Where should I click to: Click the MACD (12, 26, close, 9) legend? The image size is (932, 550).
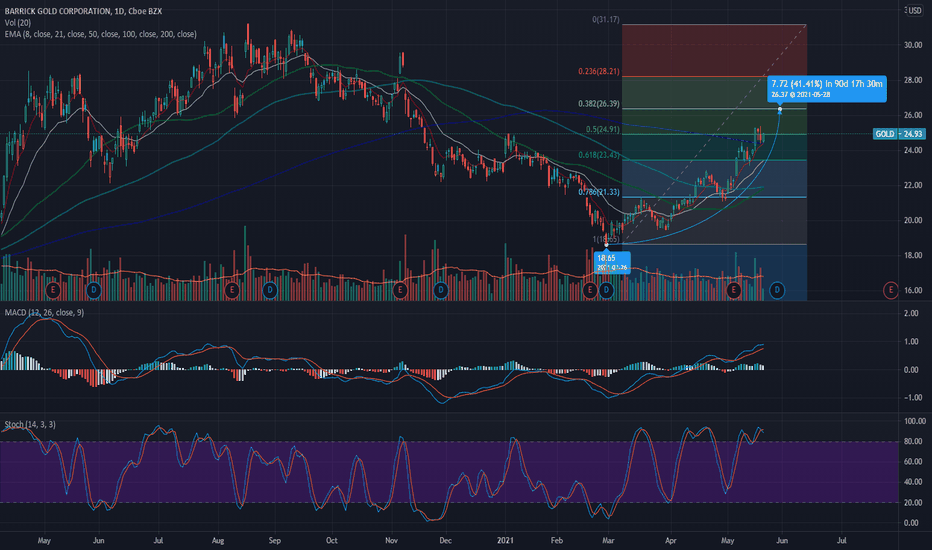45,312
